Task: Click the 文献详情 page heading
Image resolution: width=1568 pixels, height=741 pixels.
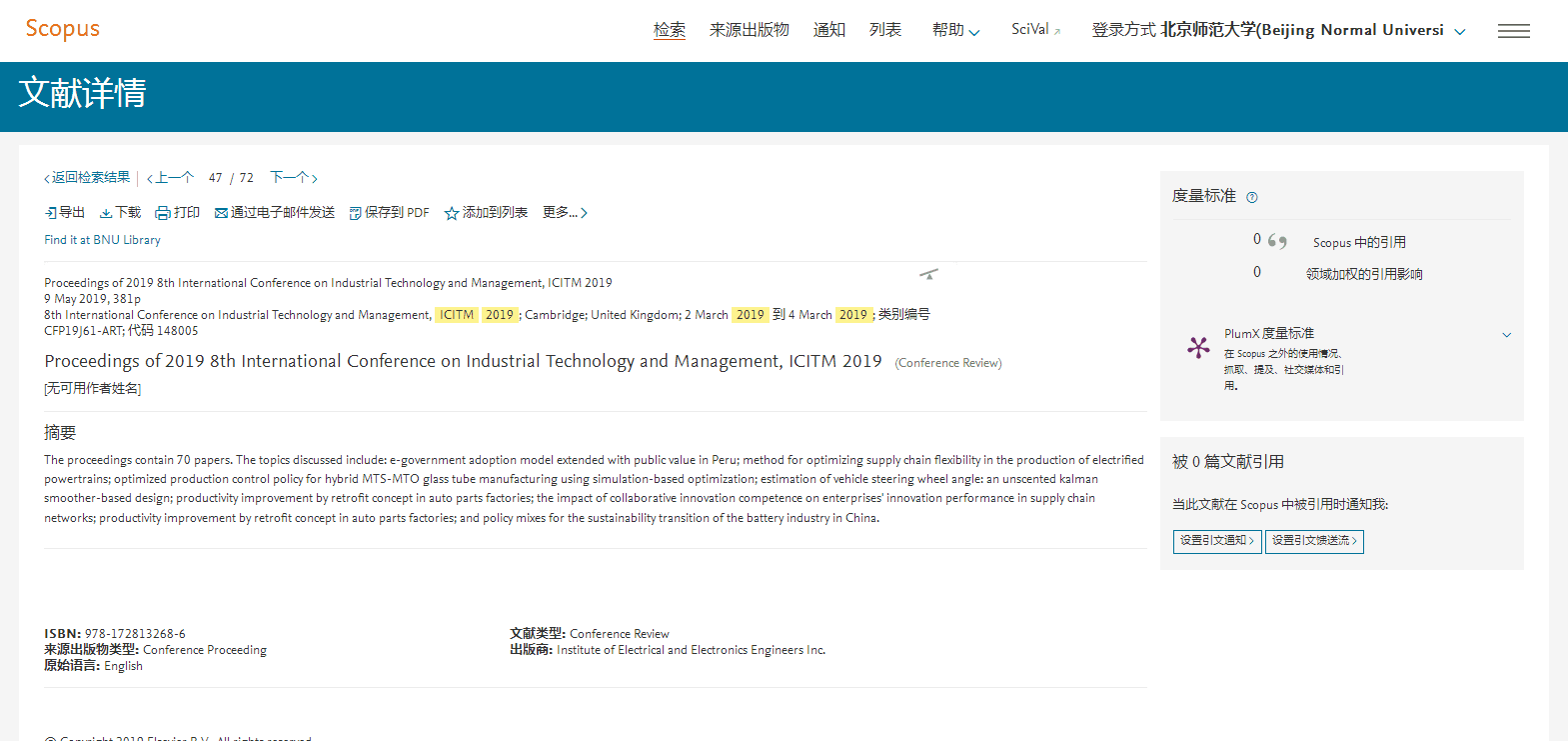Action: click(83, 93)
